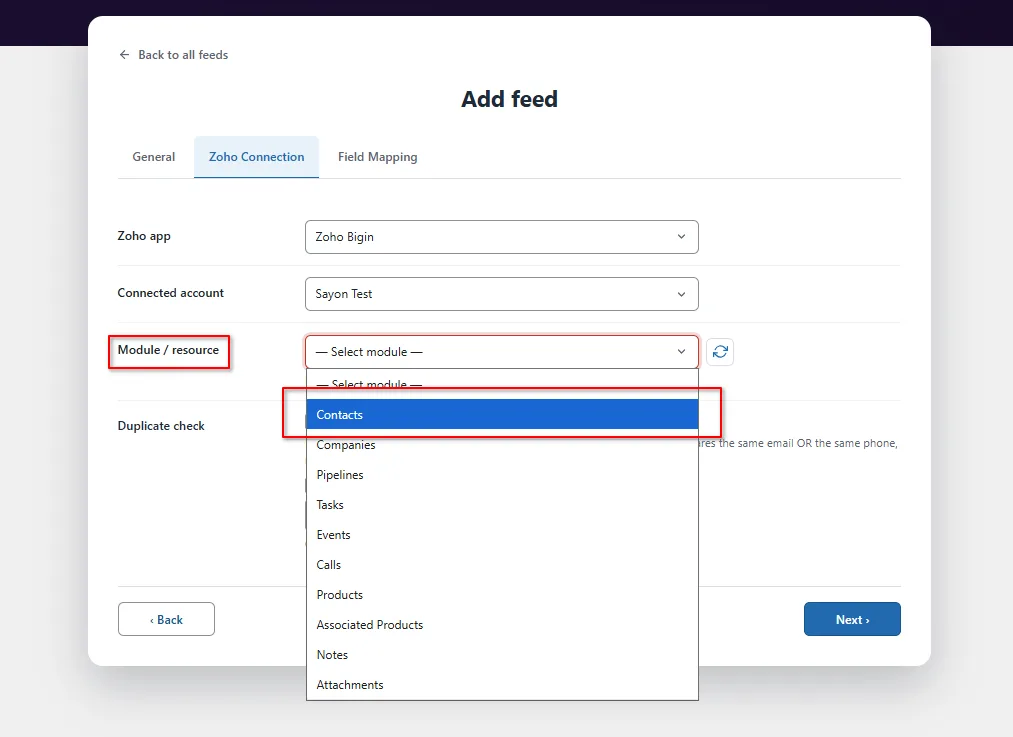Pick Pipelines in the module list

[503, 475]
